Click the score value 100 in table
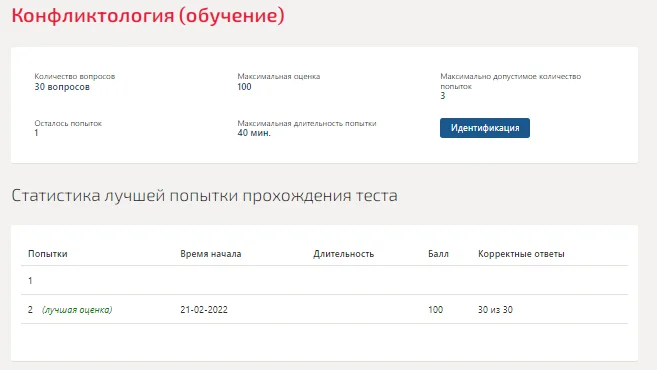The height and width of the screenshot is (370, 657). click(435, 310)
